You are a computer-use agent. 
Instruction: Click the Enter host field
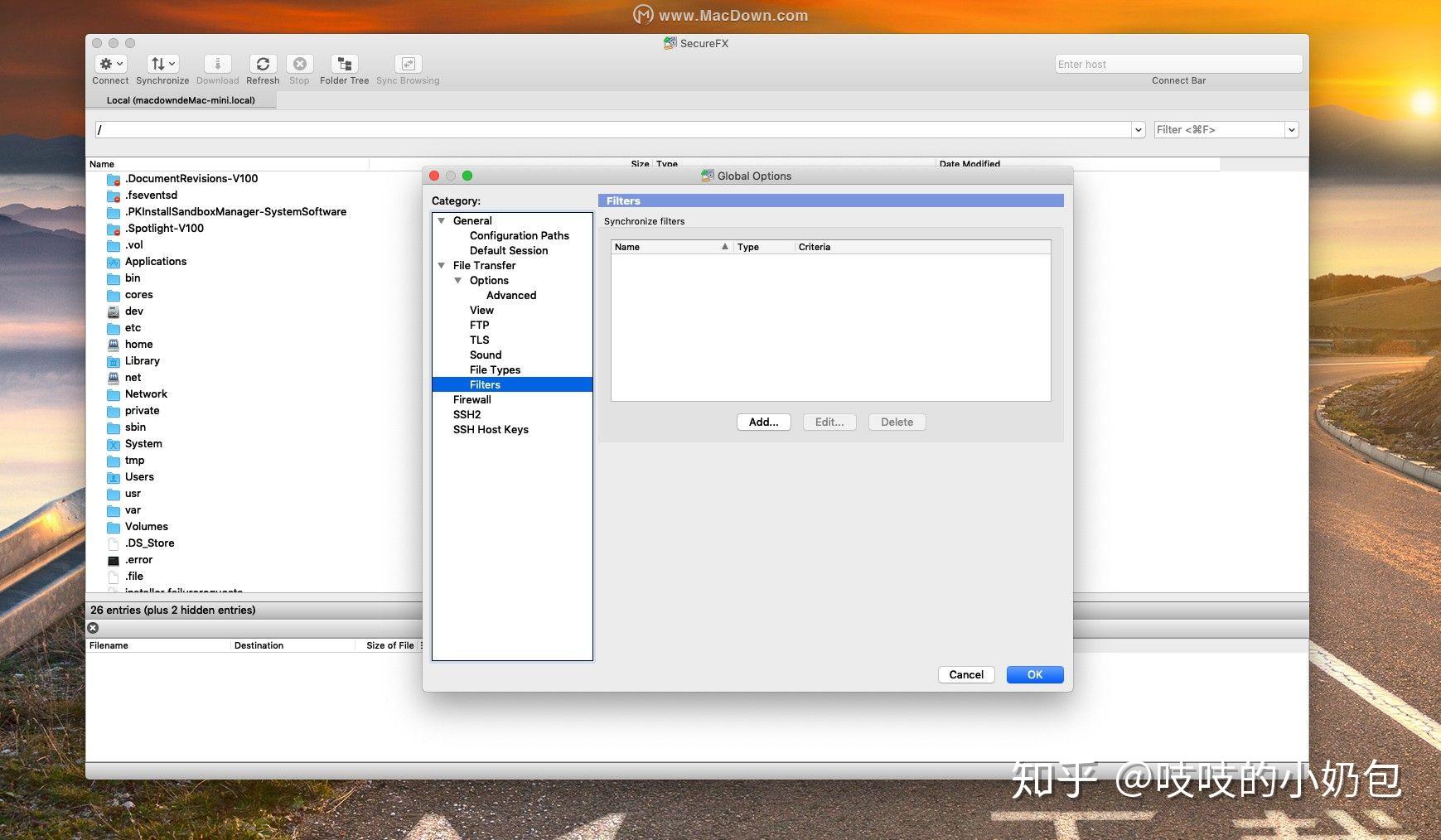click(x=1178, y=64)
